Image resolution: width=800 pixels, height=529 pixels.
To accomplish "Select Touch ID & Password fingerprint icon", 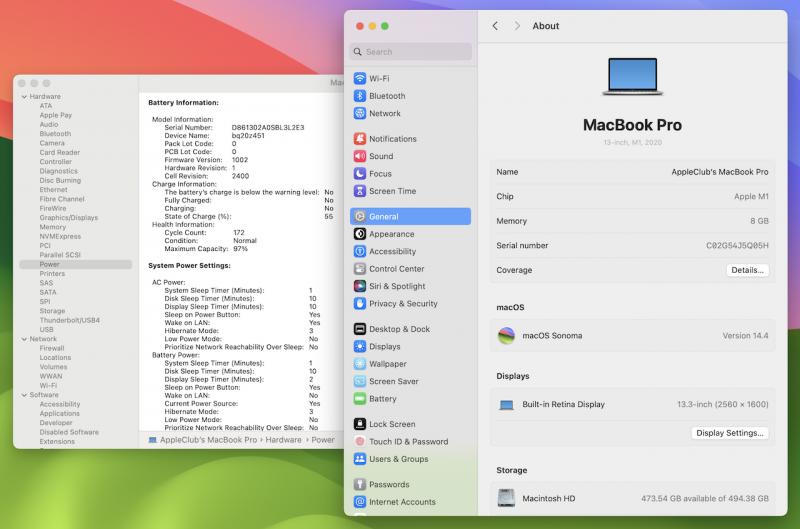I will [360, 441].
